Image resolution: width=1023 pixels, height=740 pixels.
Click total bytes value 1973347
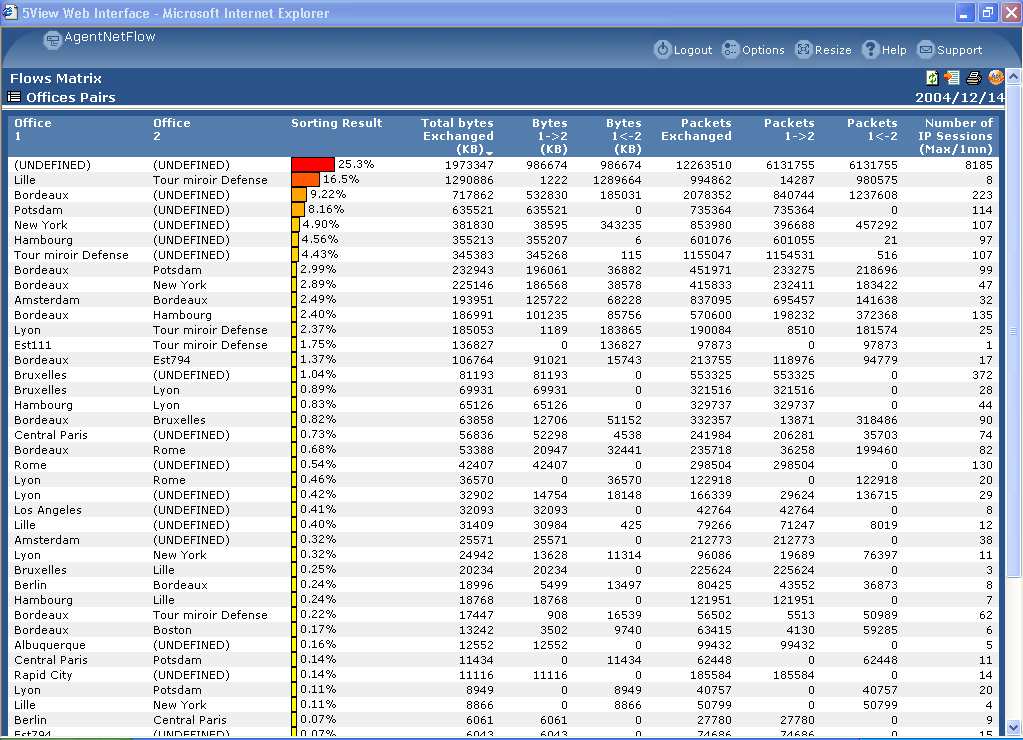469,165
